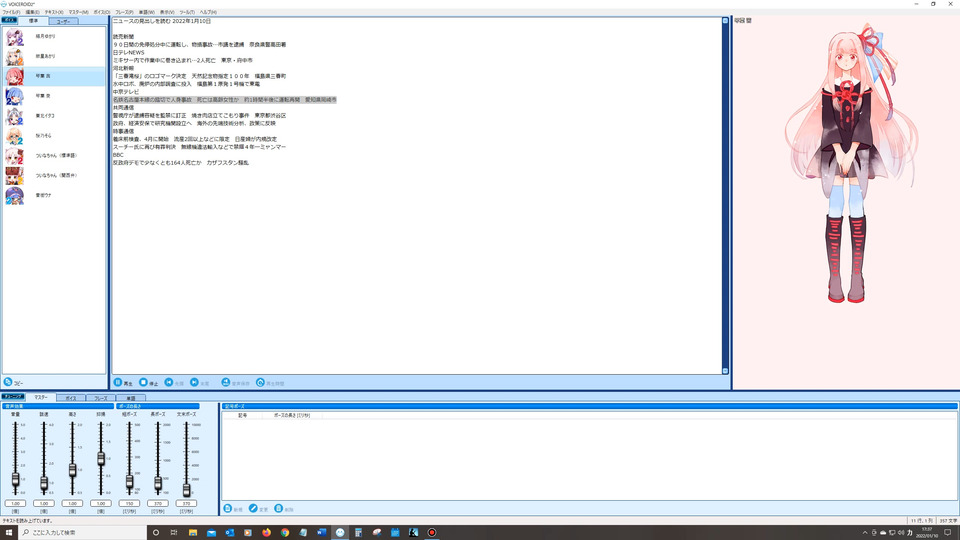Click the taskbar search box
The image size is (960, 540).
click(x=83, y=532)
